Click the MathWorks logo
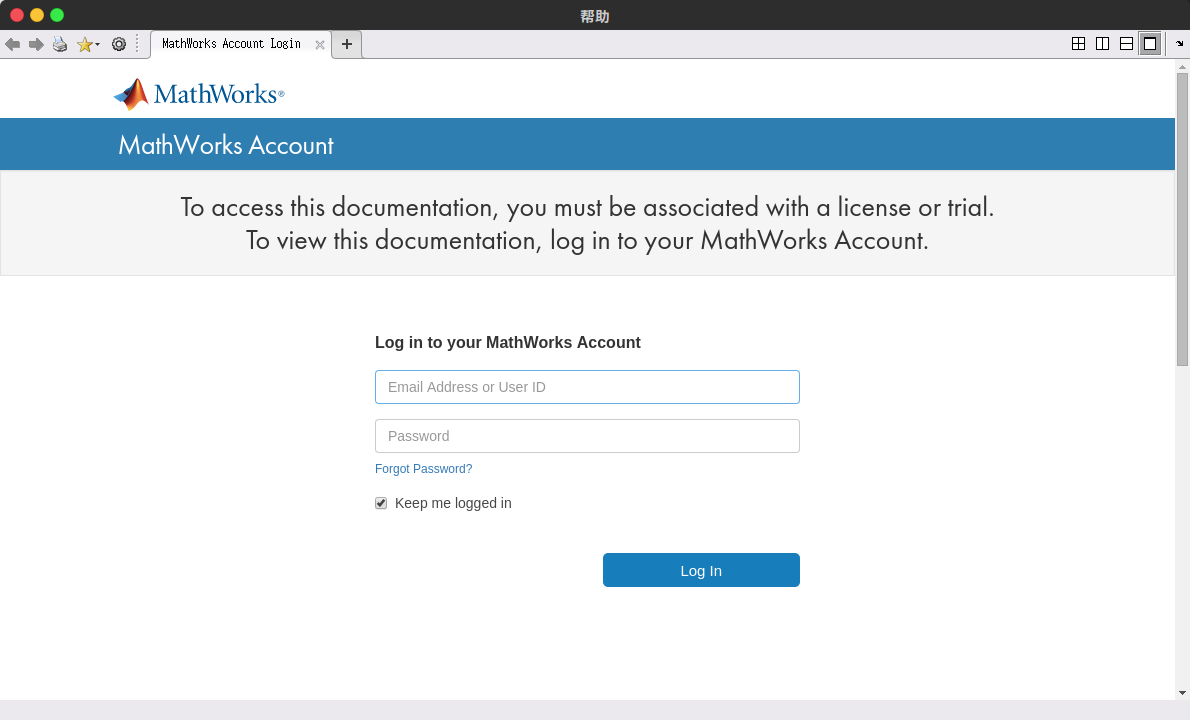Screen dimensions: 1190x720 coord(199,94)
